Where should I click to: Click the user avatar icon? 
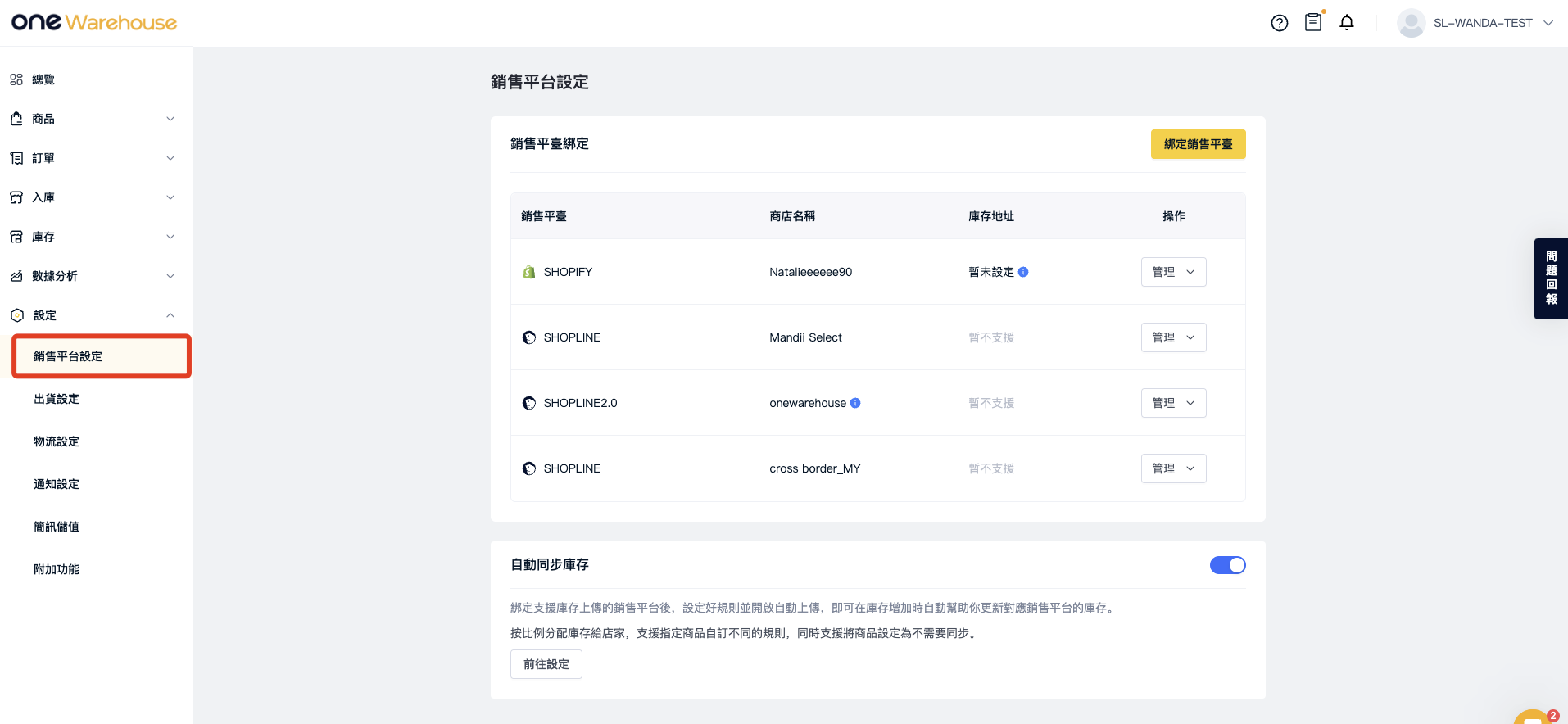pos(1412,23)
